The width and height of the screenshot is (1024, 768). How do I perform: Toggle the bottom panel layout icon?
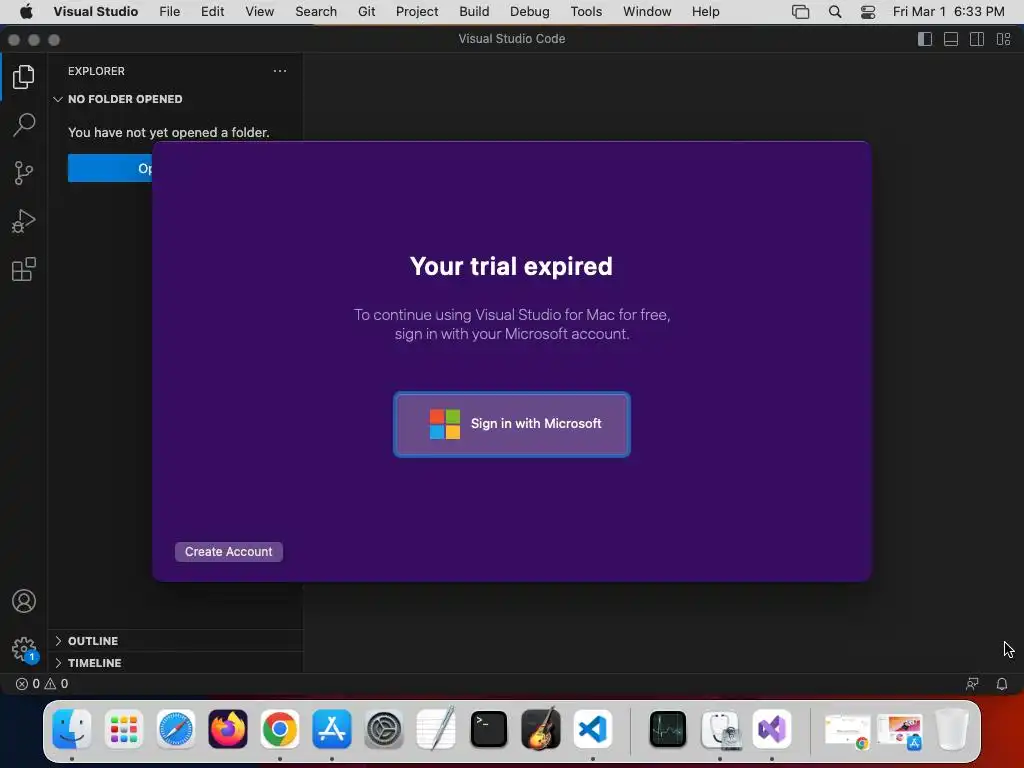[x=951, y=39]
